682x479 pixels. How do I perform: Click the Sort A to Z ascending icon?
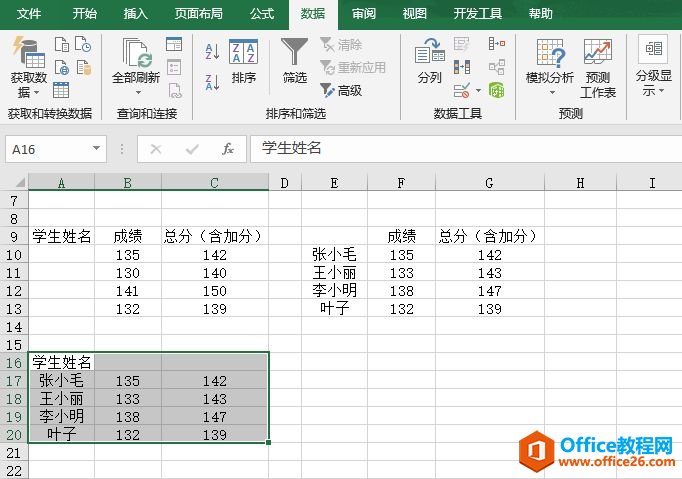[212, 52]
